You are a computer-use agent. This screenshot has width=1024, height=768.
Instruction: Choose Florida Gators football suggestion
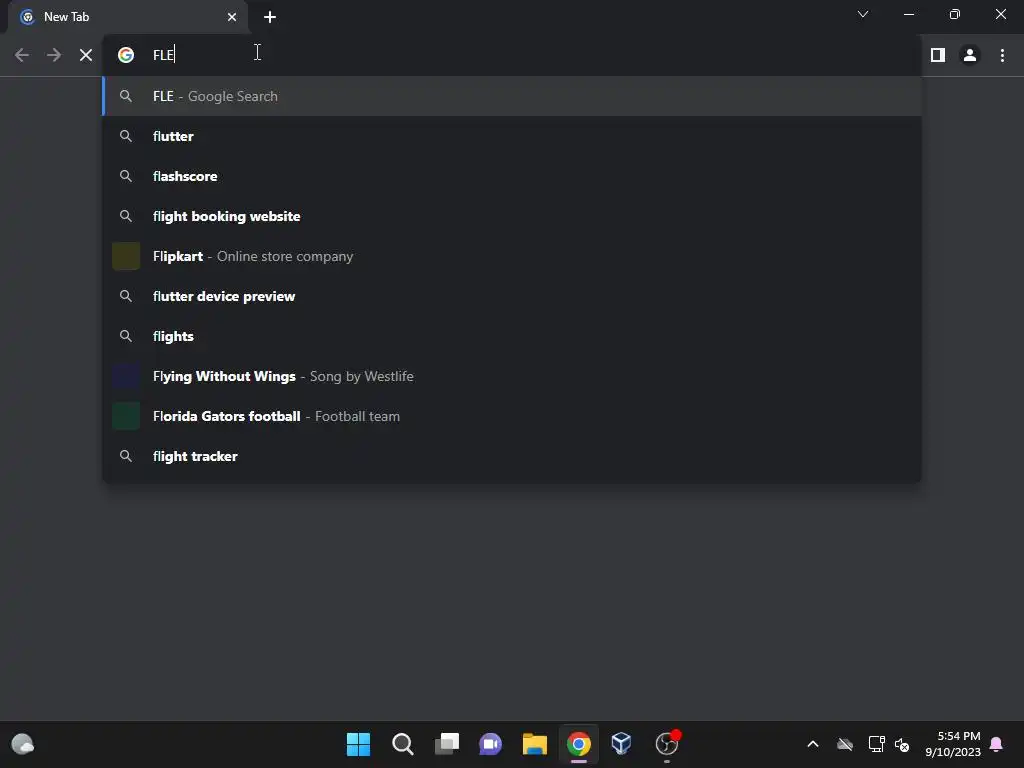[512, 416]
